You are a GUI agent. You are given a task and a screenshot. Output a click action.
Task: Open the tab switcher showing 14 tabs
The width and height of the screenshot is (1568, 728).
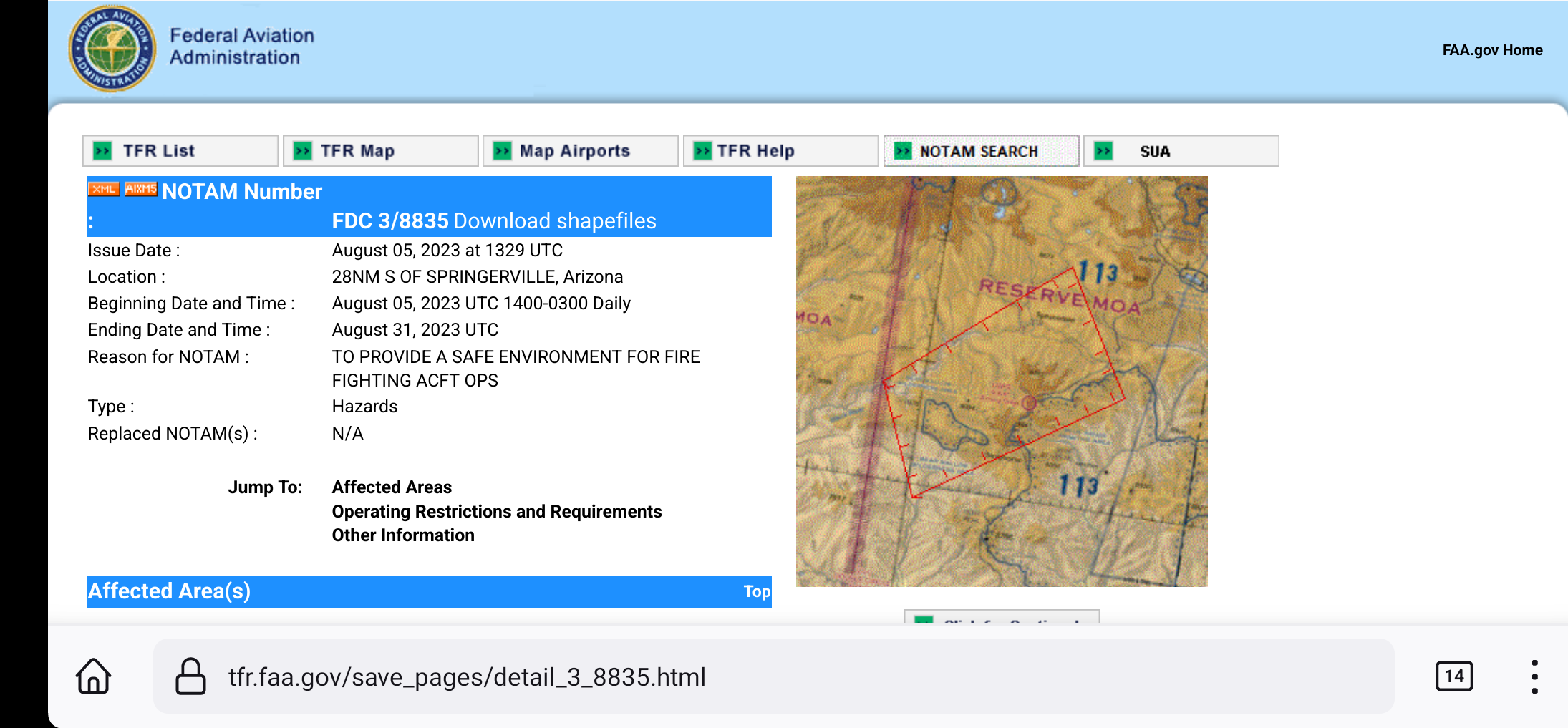(1454, 676)
